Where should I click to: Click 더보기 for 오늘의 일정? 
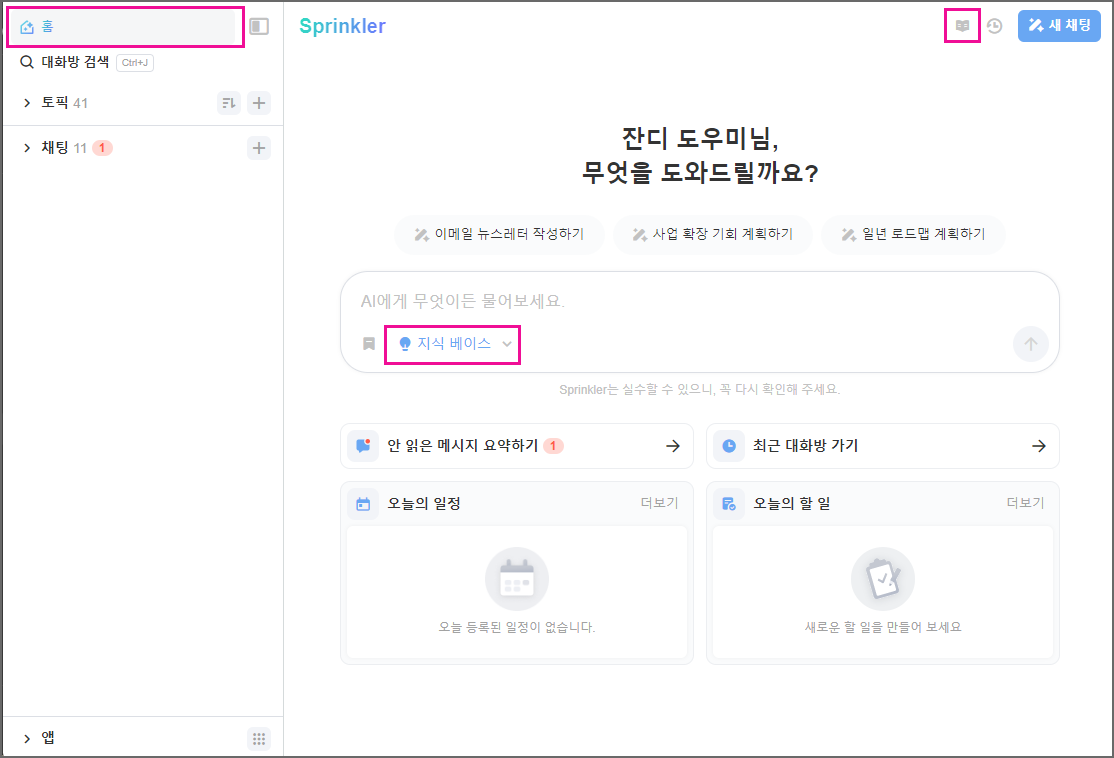[x=659, y=503]
